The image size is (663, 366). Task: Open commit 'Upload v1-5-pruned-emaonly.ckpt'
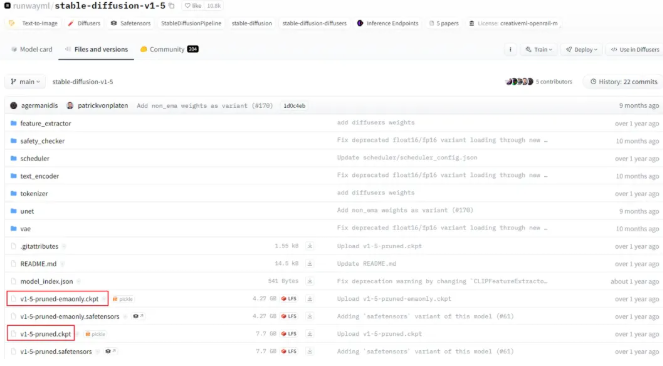click(x=394, y=299)
